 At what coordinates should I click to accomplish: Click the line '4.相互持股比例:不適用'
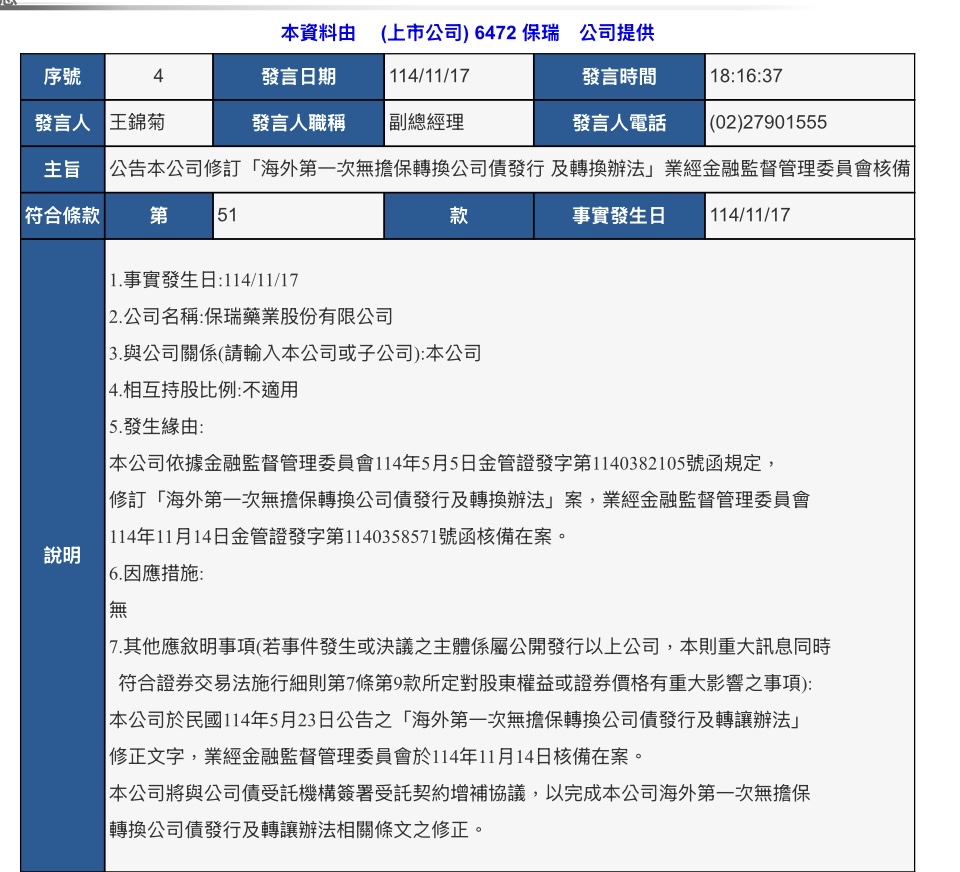pyautogui.click(x=204, y=390)
